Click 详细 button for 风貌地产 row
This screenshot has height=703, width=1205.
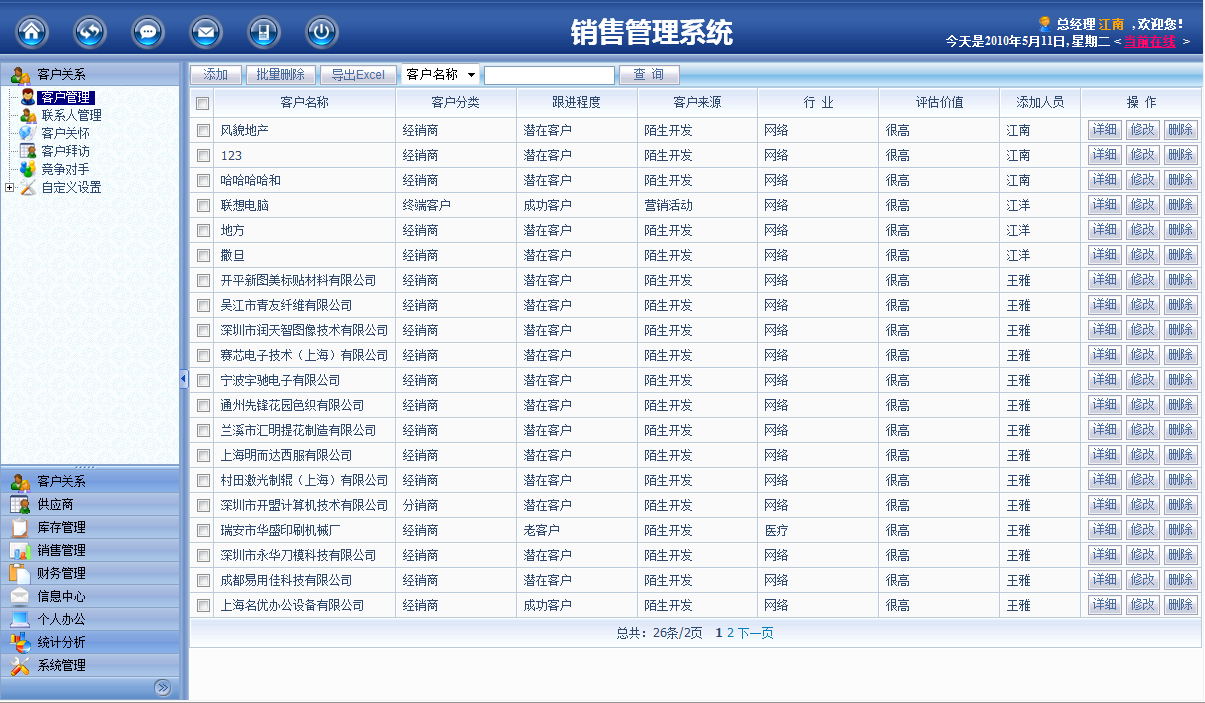point(1104,130)
